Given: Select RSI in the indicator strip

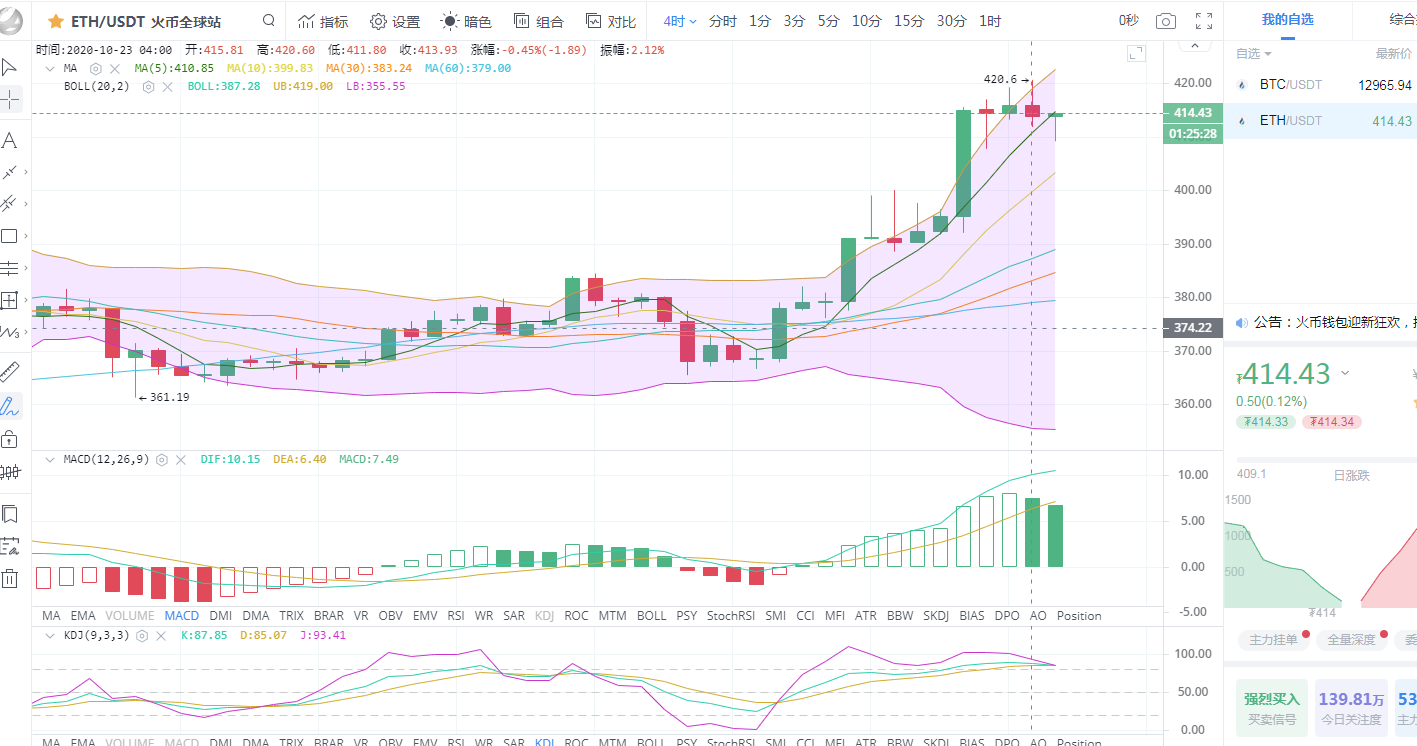Looking at the screenshot, I should tap(456, 616).
